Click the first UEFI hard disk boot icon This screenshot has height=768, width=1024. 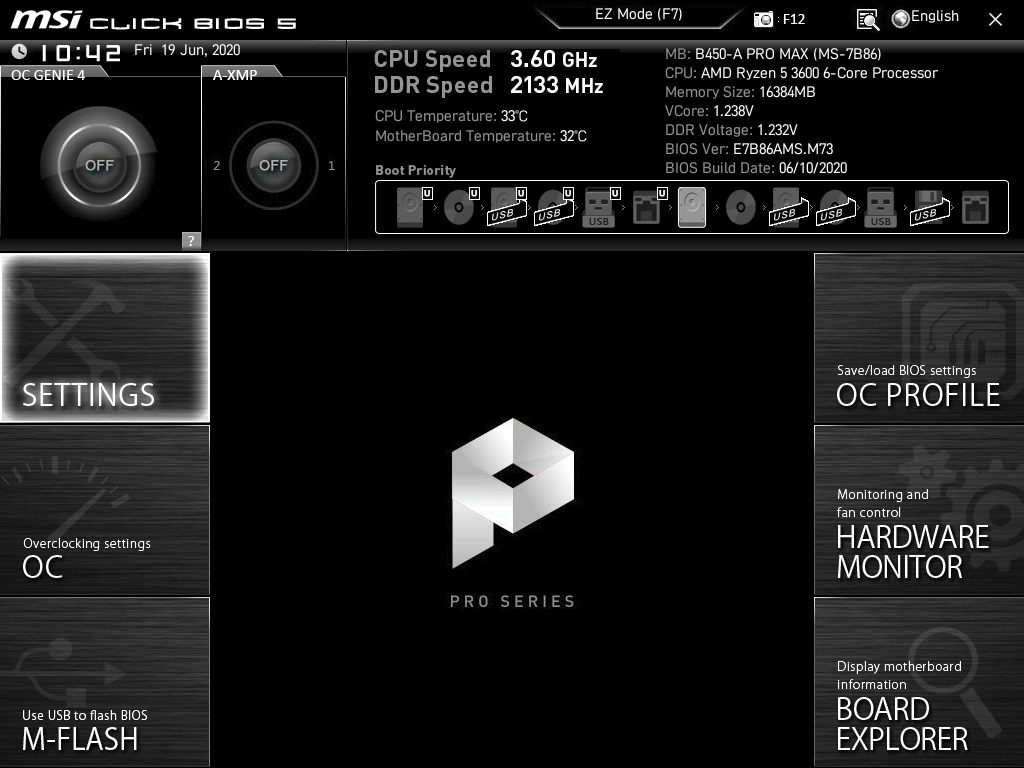coord(414,207)
